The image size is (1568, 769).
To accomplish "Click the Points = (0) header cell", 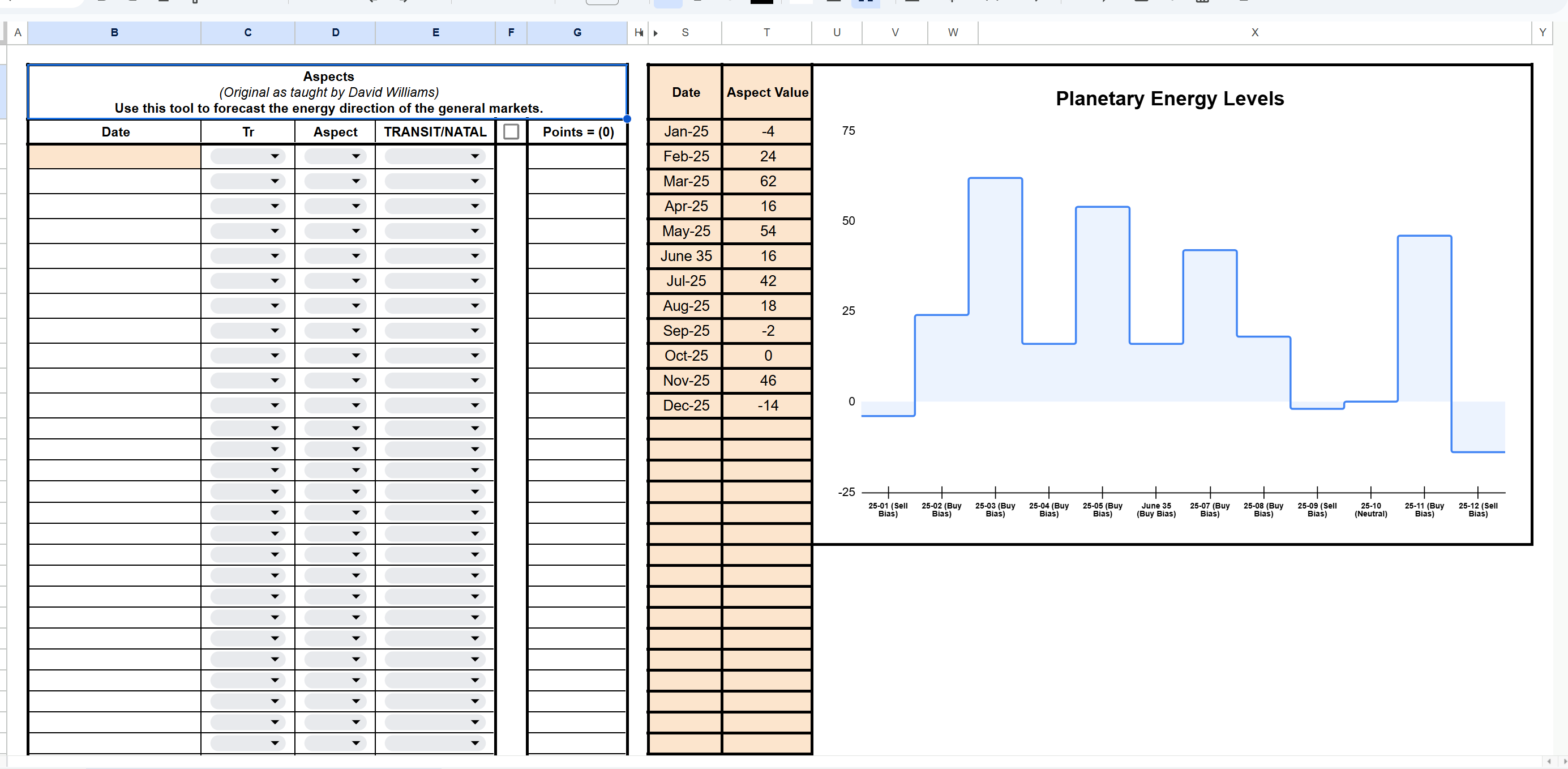I will (x=577, y=131).
